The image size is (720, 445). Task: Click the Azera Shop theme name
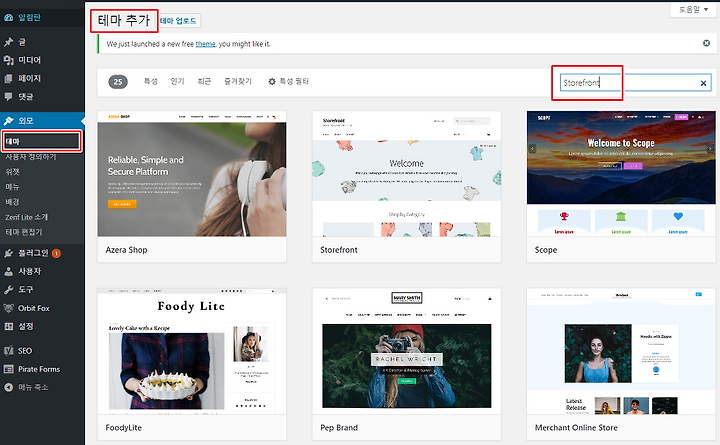click(x=126, y=250)
